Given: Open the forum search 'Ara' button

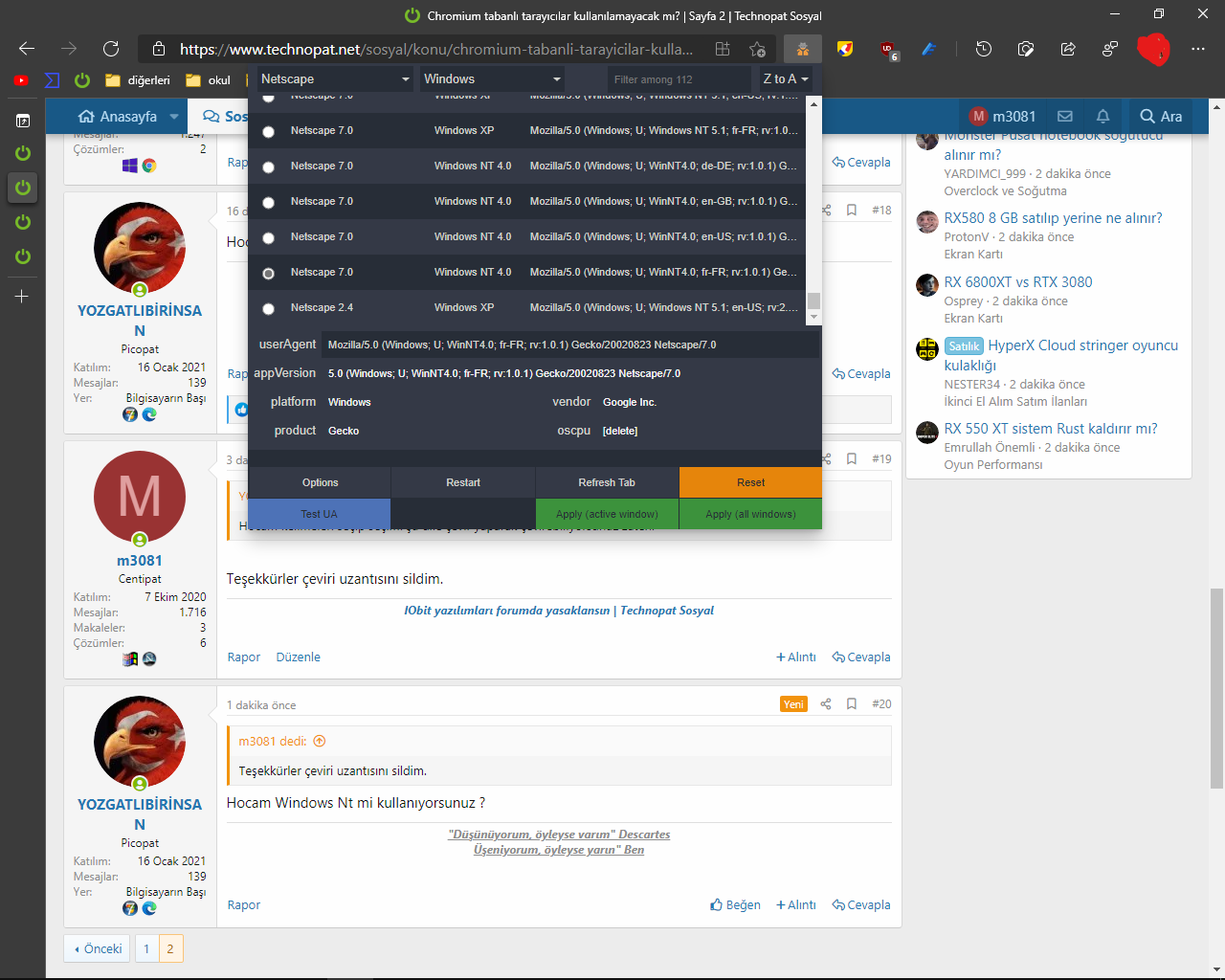Looking at the screenshot, I should (1161, 117).
